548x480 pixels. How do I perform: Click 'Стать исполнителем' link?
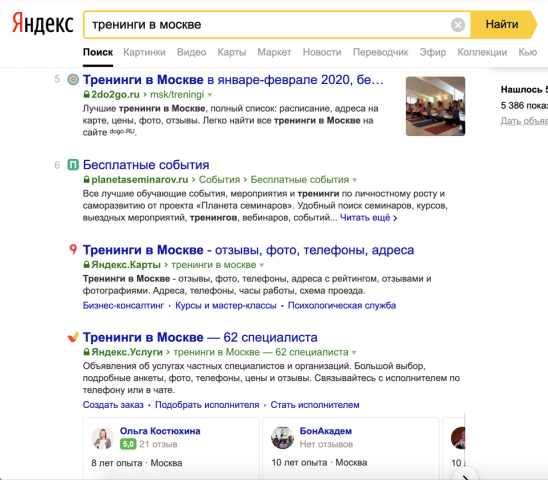pyautogui.click(x=315, y=405)
